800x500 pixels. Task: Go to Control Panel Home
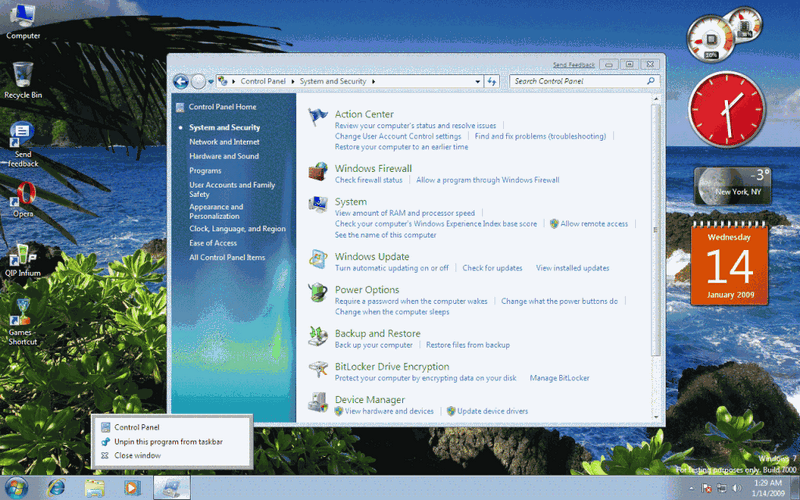[x=222, y=107]
